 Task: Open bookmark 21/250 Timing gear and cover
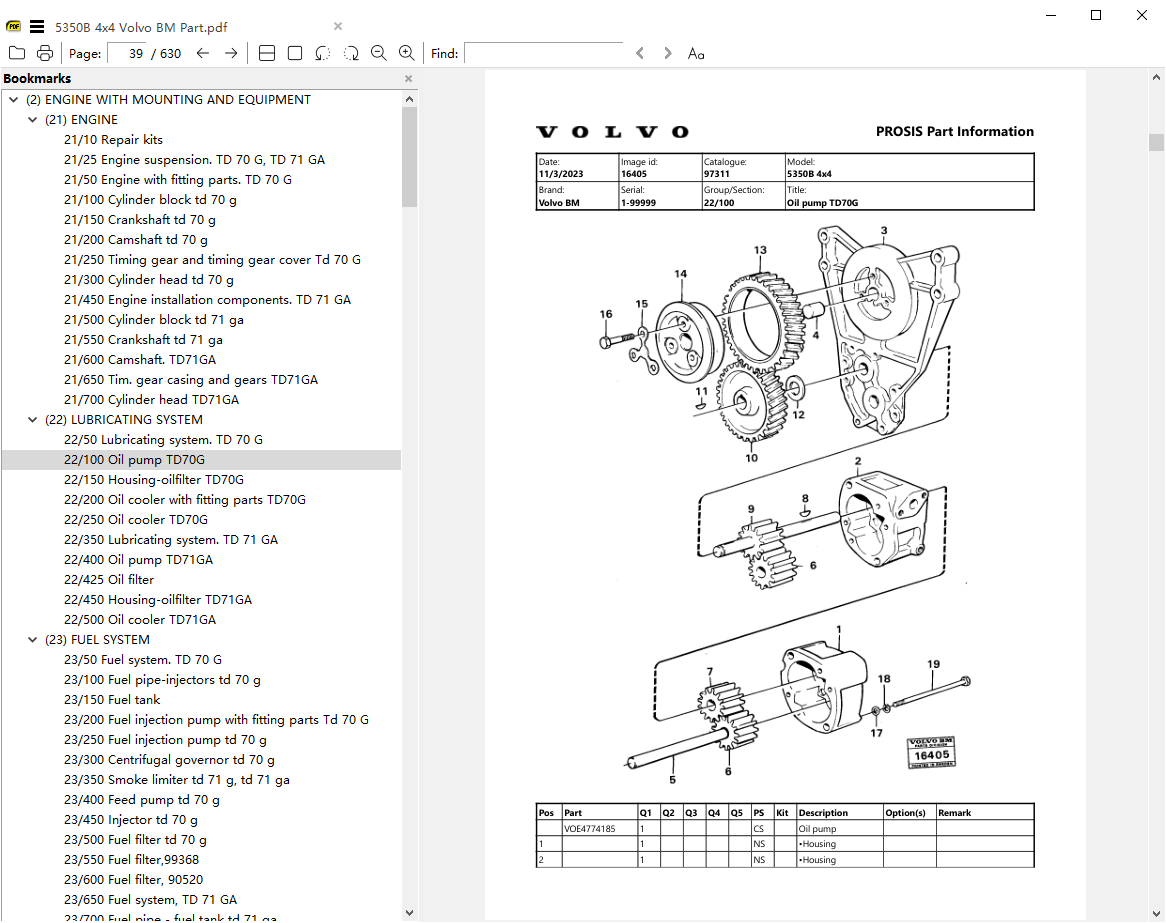[213, 260]
